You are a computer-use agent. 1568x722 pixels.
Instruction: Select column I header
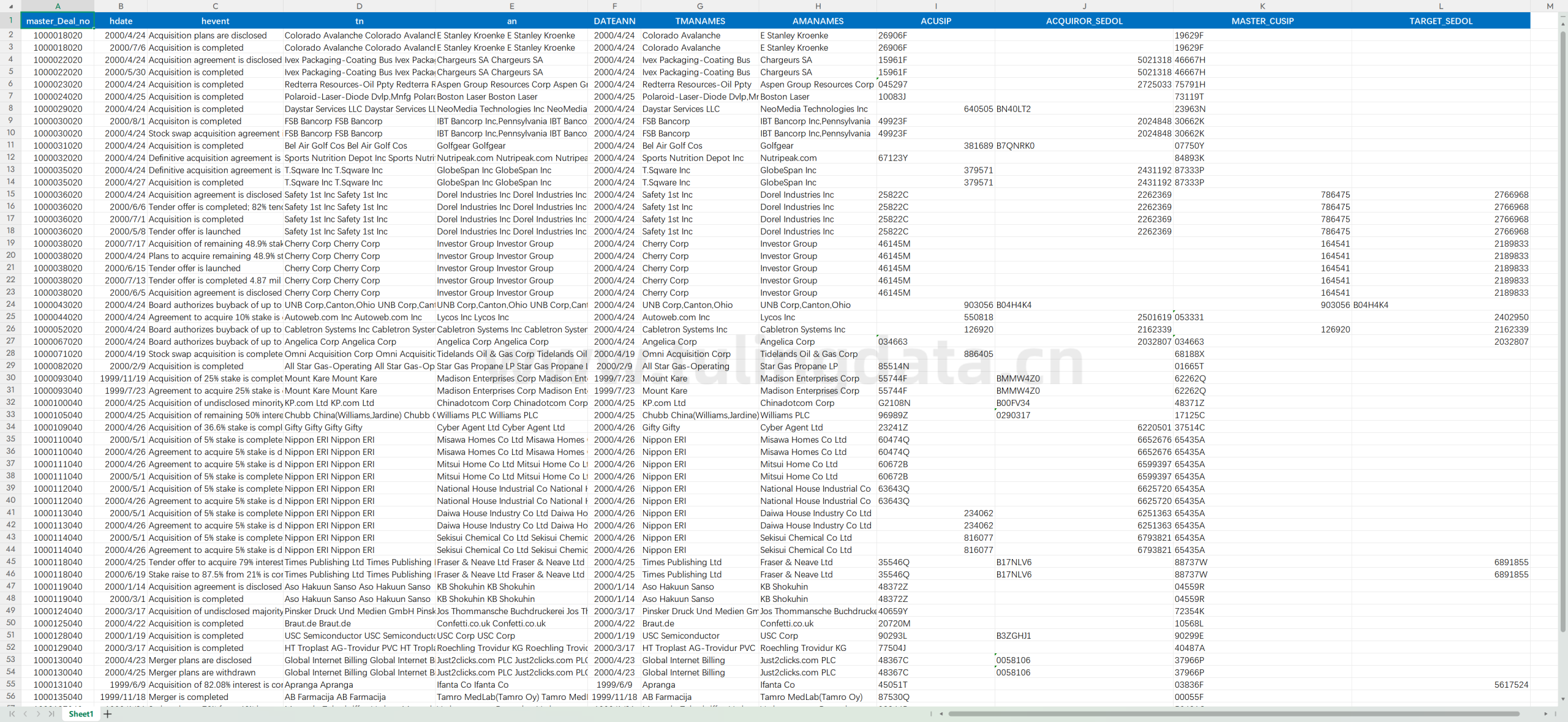click(936, 6)
